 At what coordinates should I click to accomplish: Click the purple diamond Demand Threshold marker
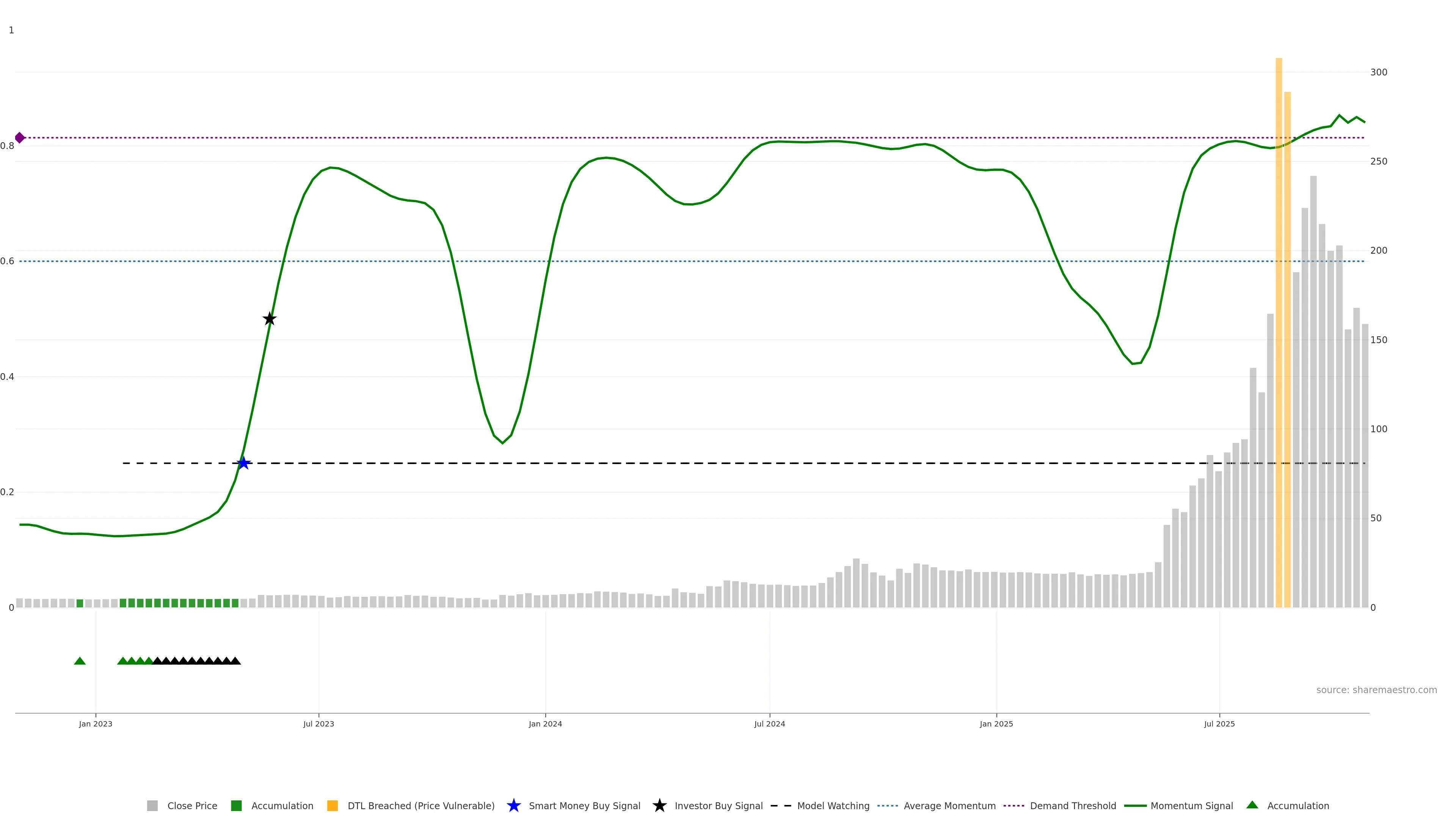tap(20, 137)
